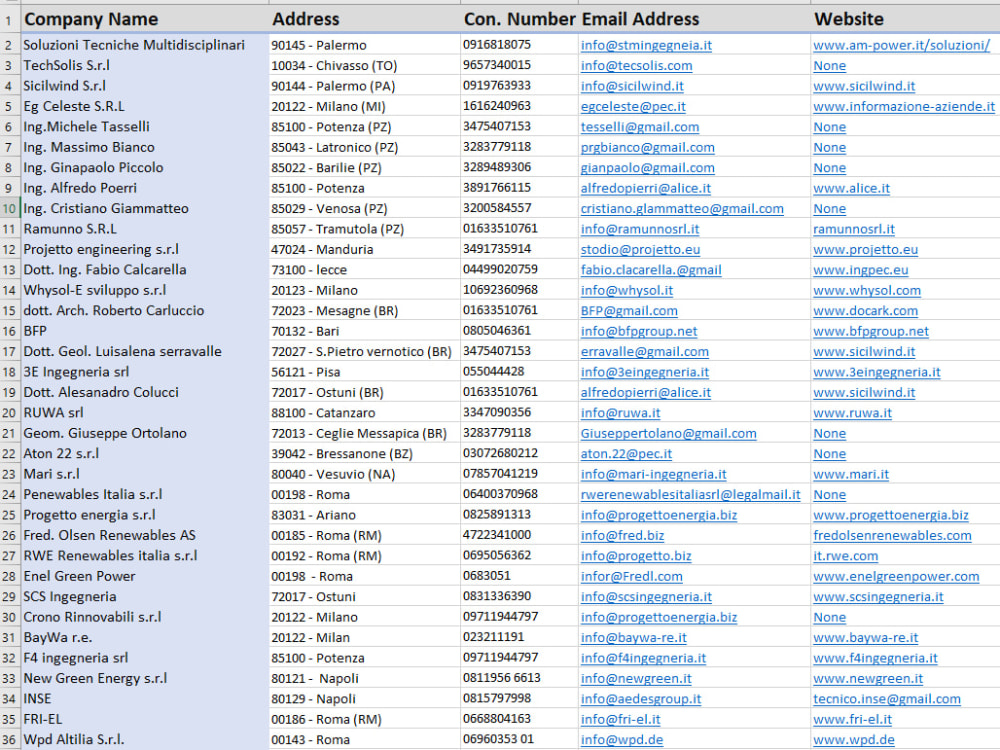
Task: Click the None link in the TechSolis row
Action: pos(829,66)
